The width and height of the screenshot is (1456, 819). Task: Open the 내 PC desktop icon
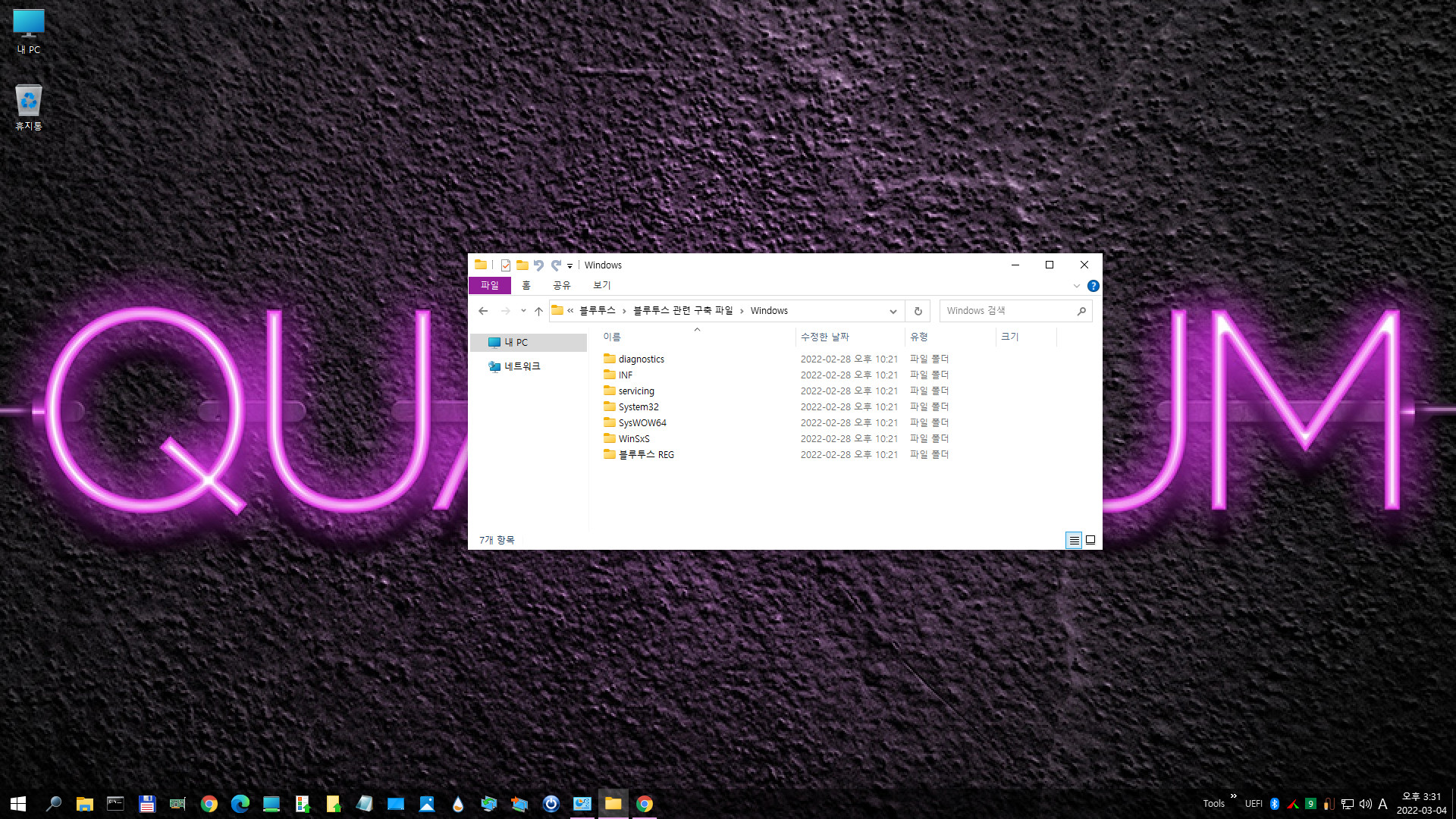click(29, 32)
